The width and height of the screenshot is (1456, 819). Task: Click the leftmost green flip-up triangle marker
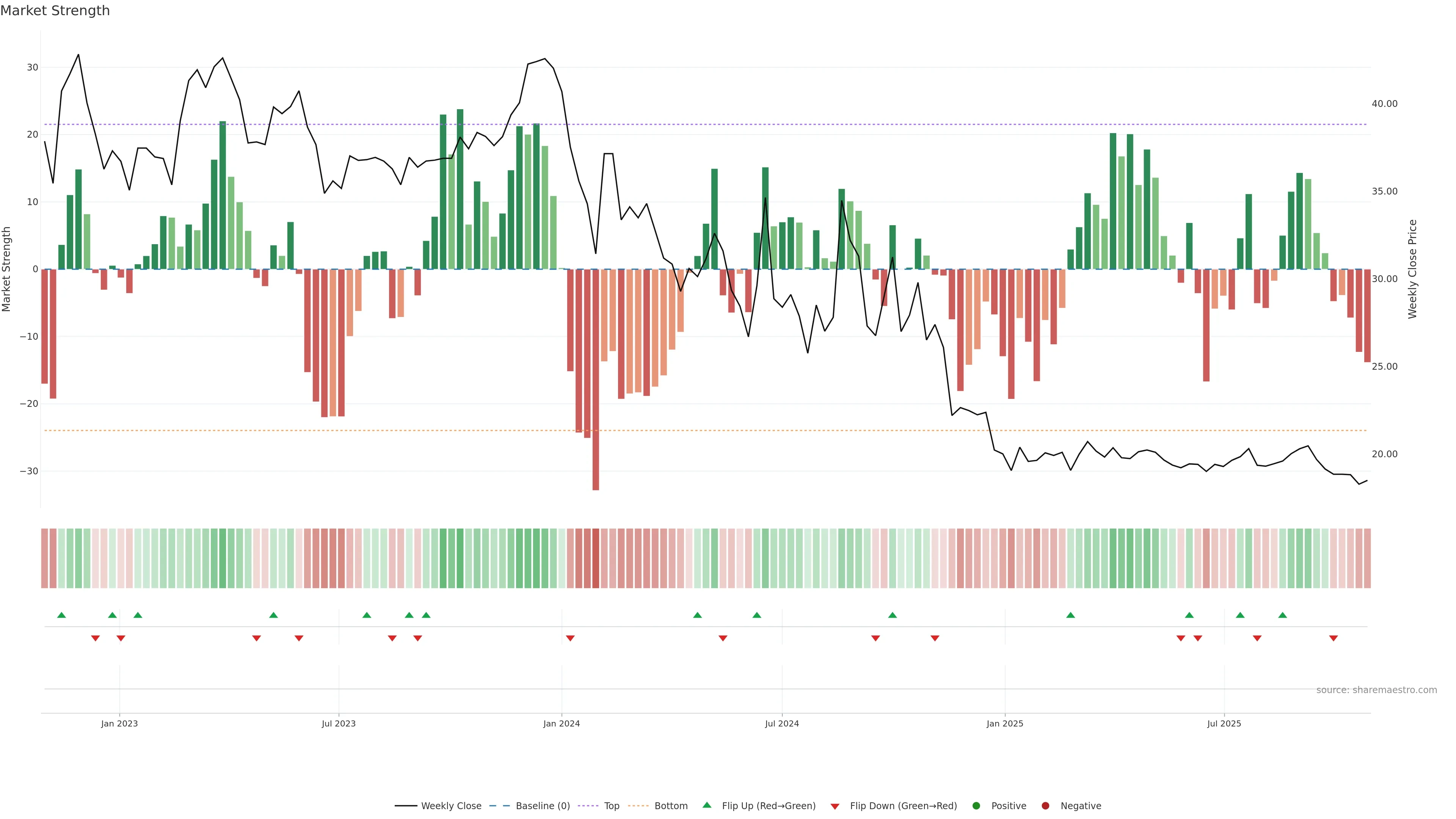coord(61,615)
